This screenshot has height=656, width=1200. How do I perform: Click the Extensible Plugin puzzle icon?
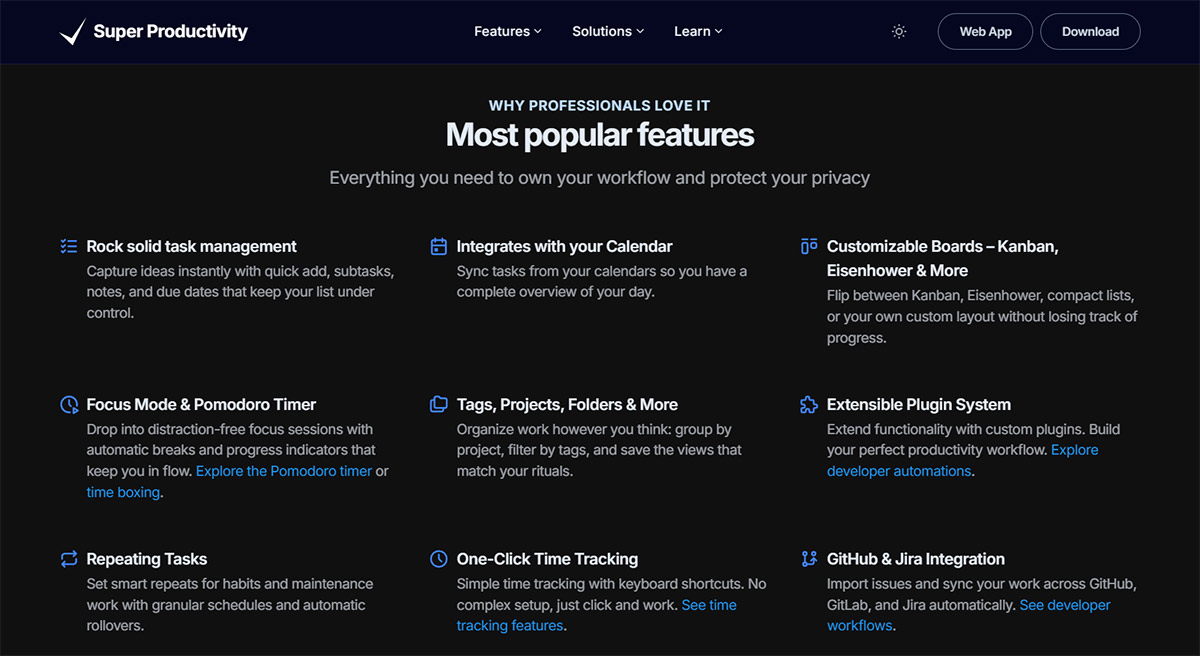[x=809, y=405]
